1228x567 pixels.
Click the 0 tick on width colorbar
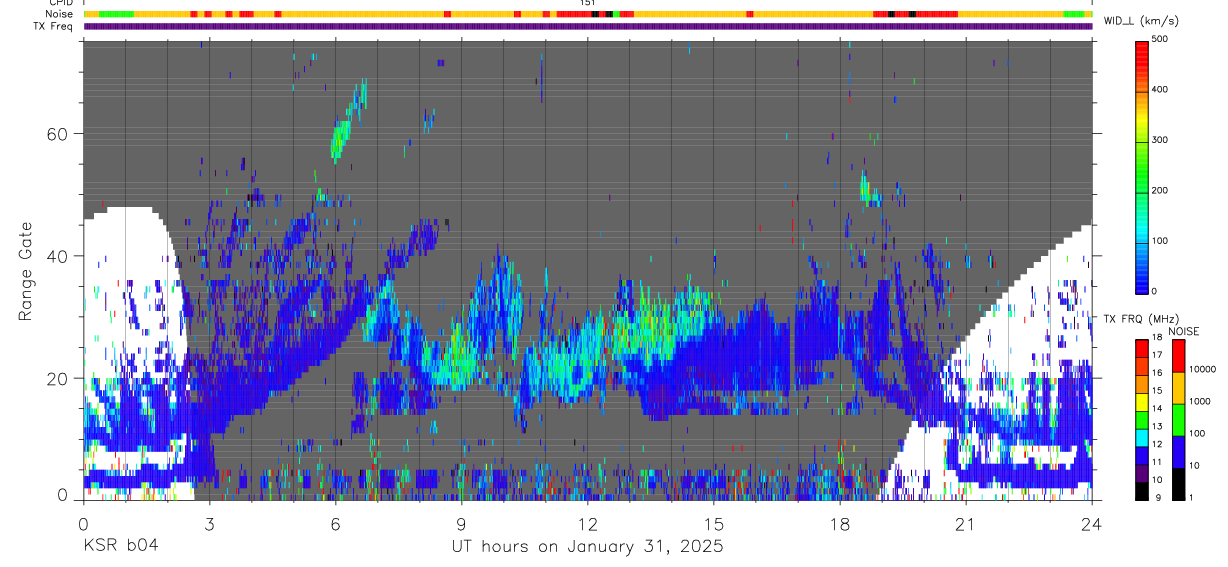click(x=1155, y=292)
